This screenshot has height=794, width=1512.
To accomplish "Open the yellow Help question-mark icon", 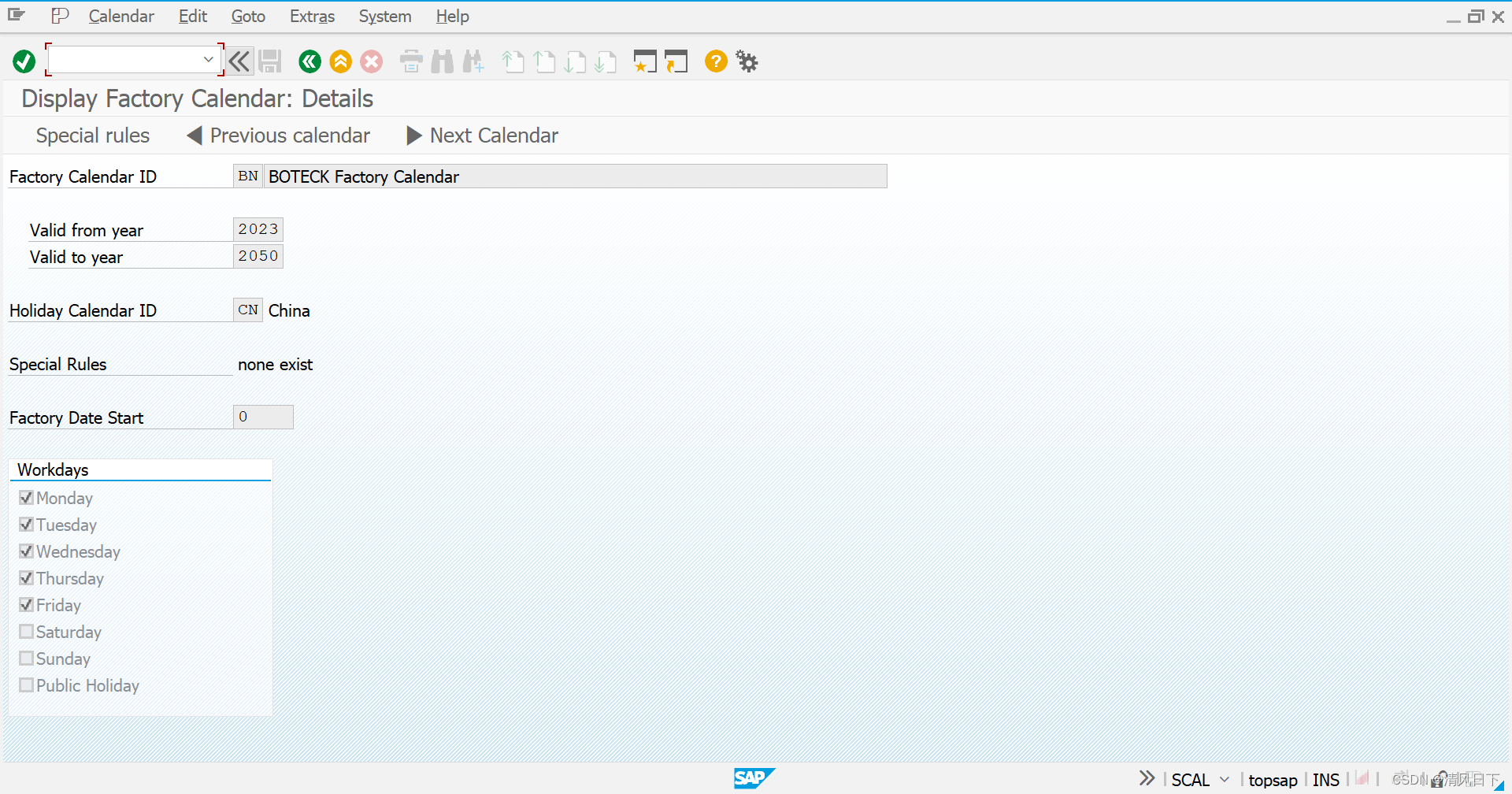I will coord(716,61).
